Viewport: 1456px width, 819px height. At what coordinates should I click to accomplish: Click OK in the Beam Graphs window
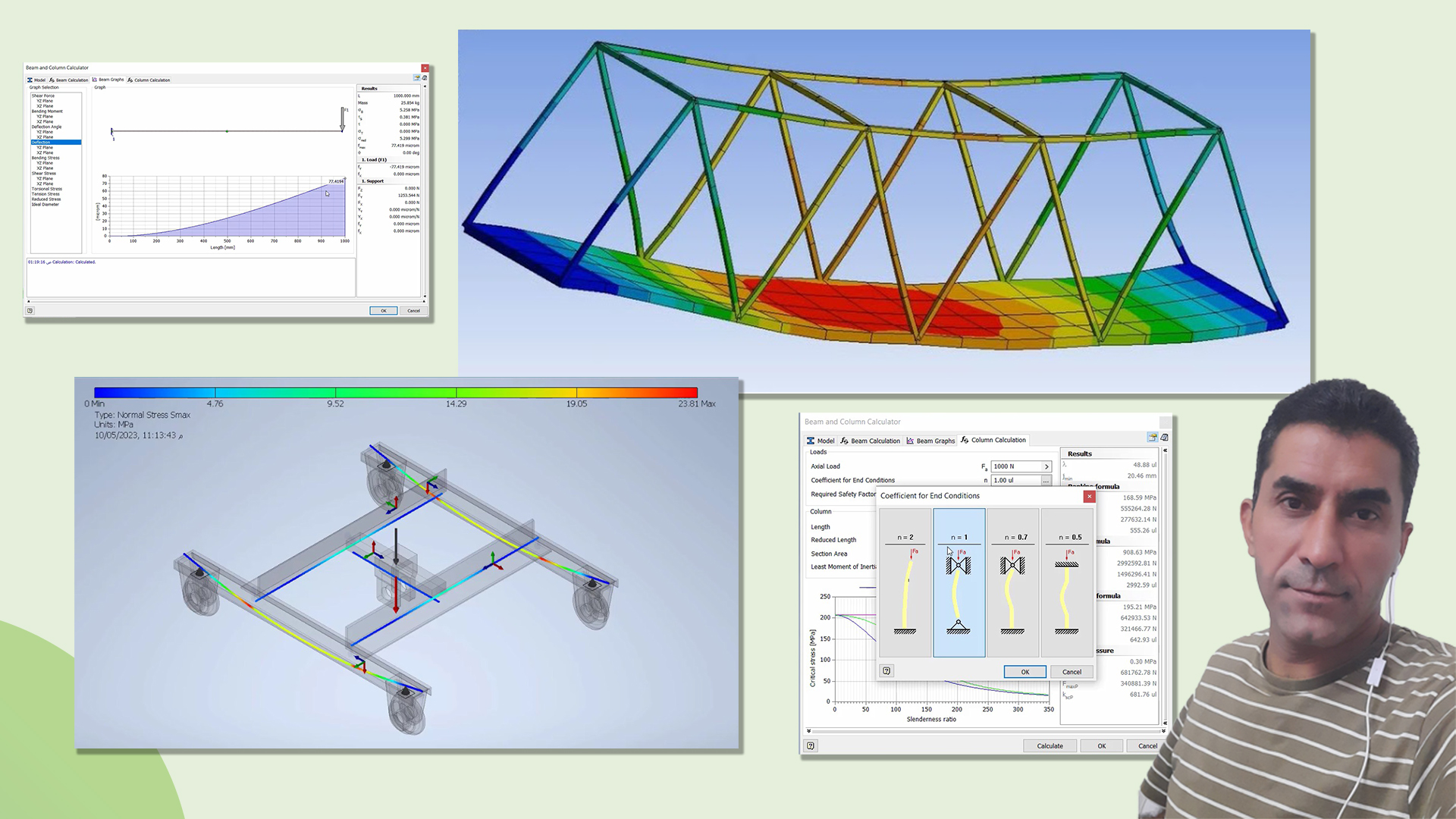384,310
